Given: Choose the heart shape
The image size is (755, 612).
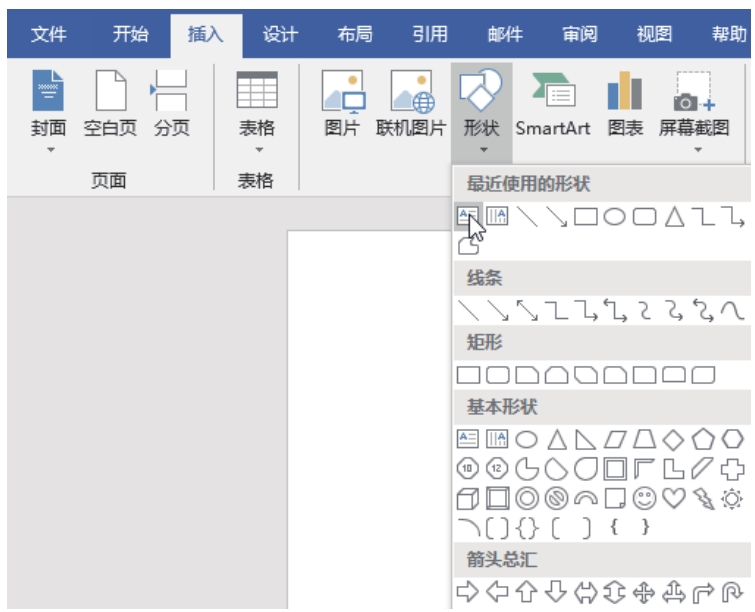Looking at the screenshot, I should click(x=674, y=498).
